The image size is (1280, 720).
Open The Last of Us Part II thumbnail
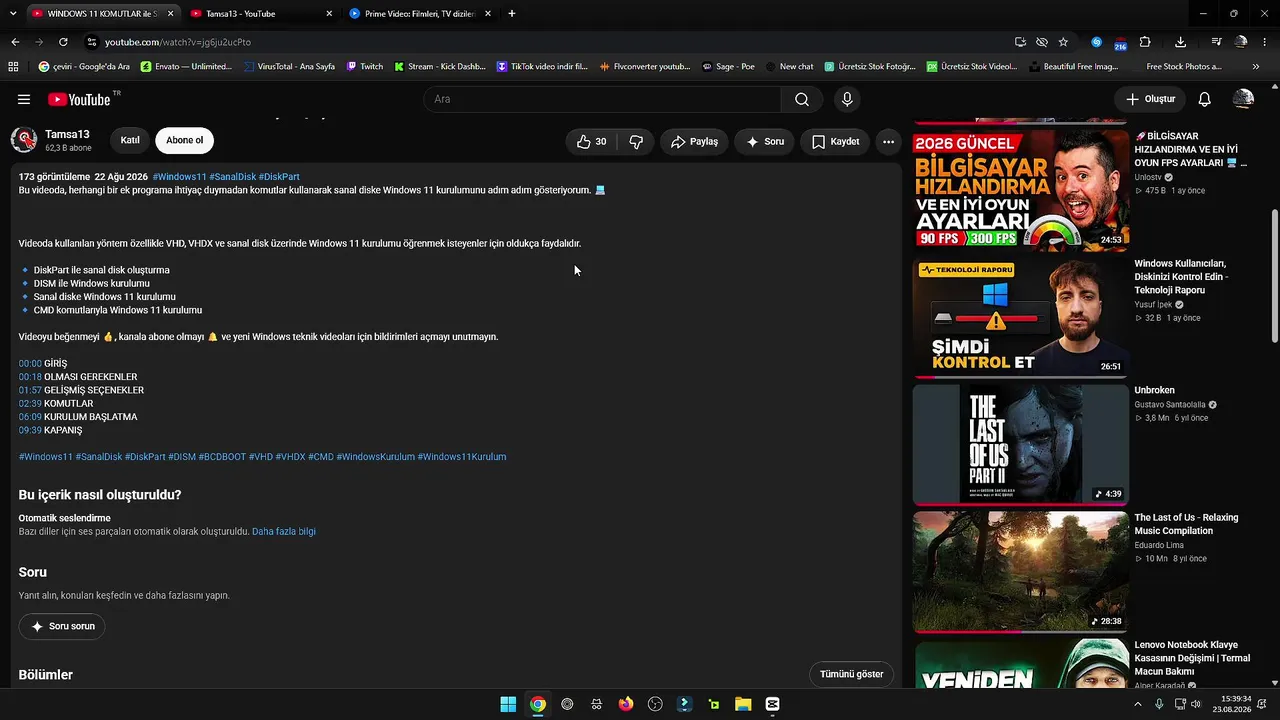[1021, 444]
